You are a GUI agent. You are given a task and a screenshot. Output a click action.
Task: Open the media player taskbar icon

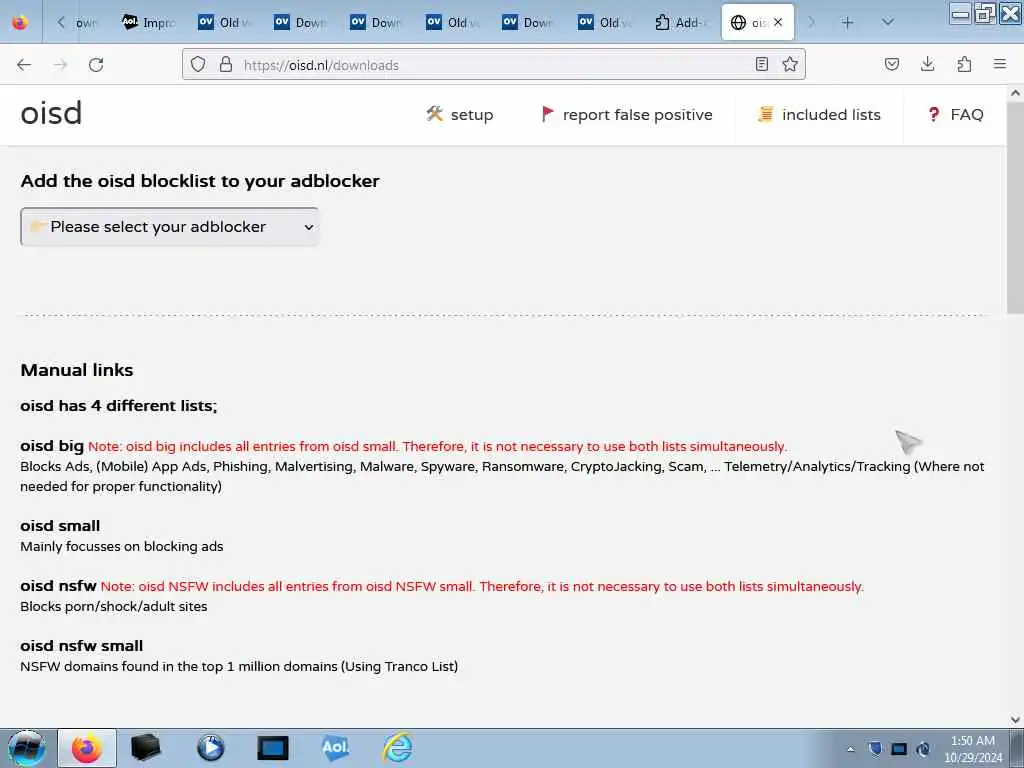coord(210,748)
